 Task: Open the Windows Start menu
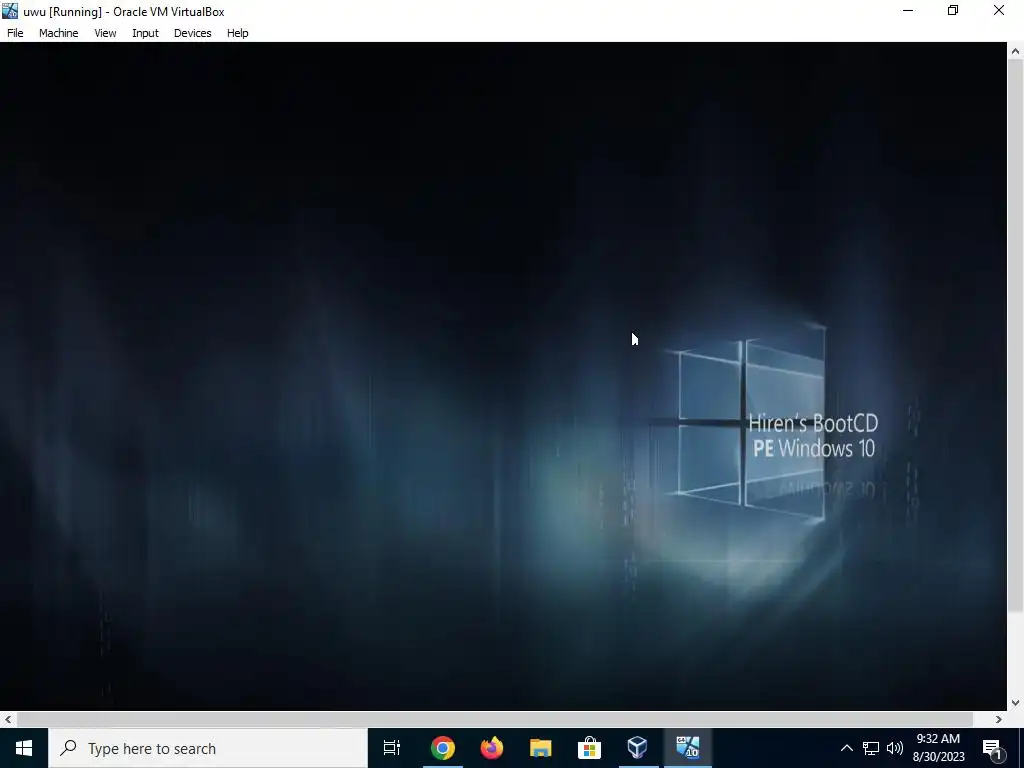click(24, 748)
